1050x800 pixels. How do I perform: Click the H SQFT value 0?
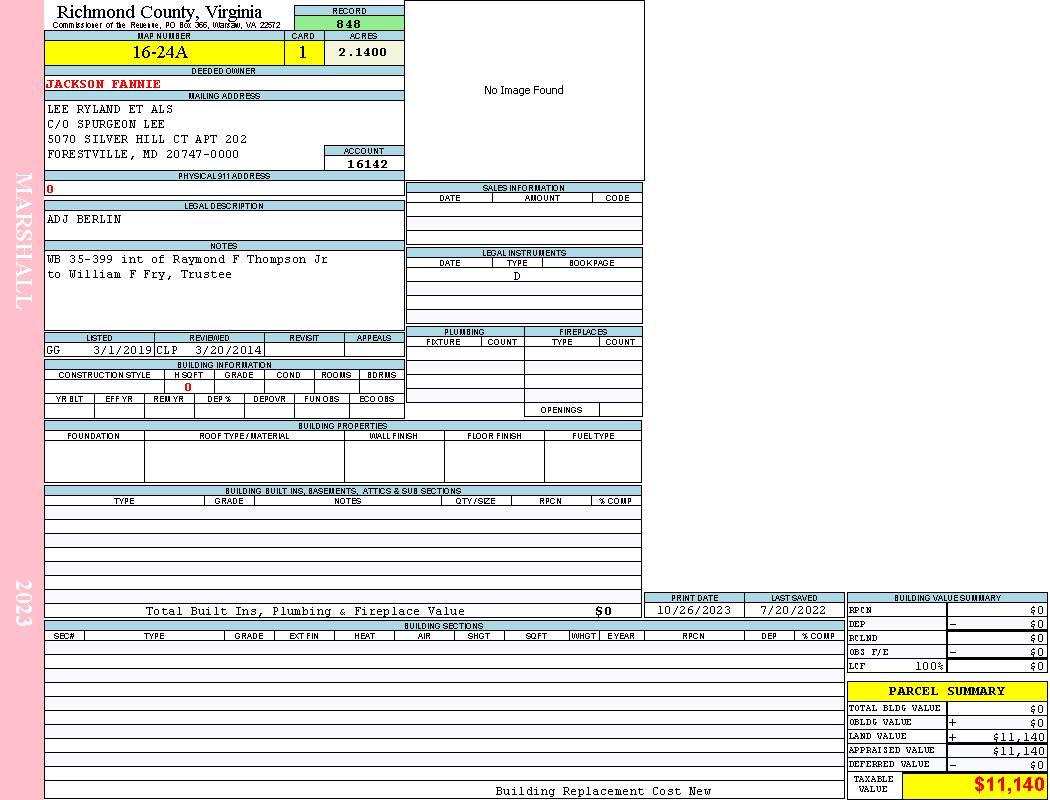[188, 387]
